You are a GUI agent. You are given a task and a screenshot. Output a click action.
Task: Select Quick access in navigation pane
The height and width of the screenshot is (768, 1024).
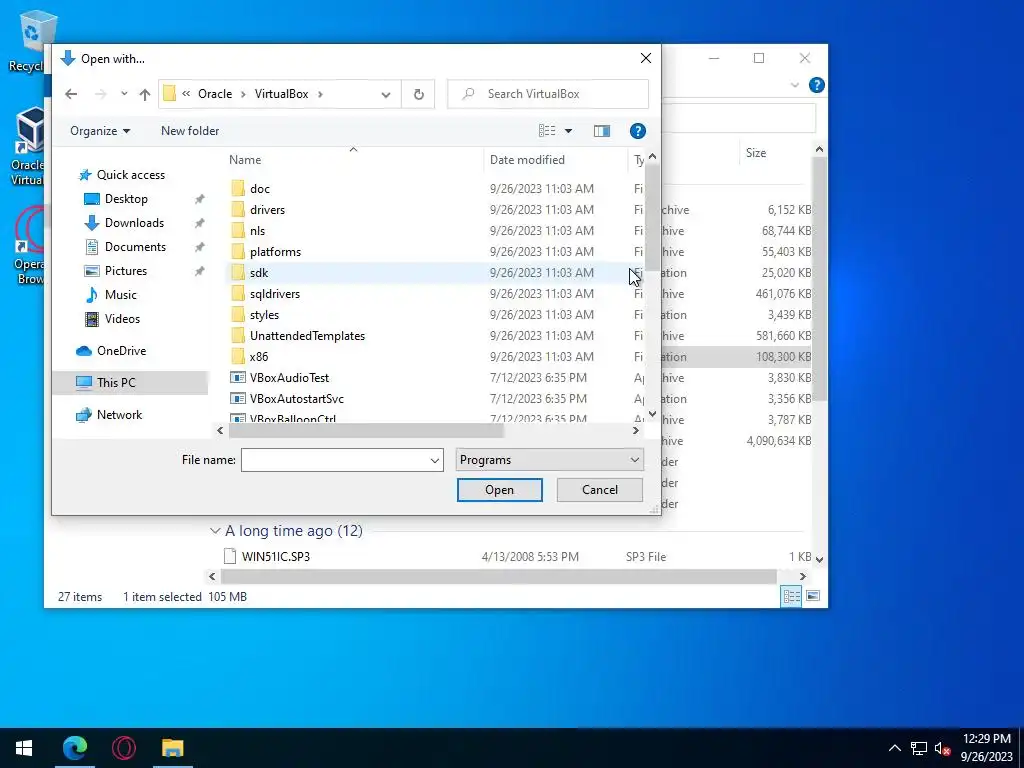pyautogui.click(x=131, y=175)
